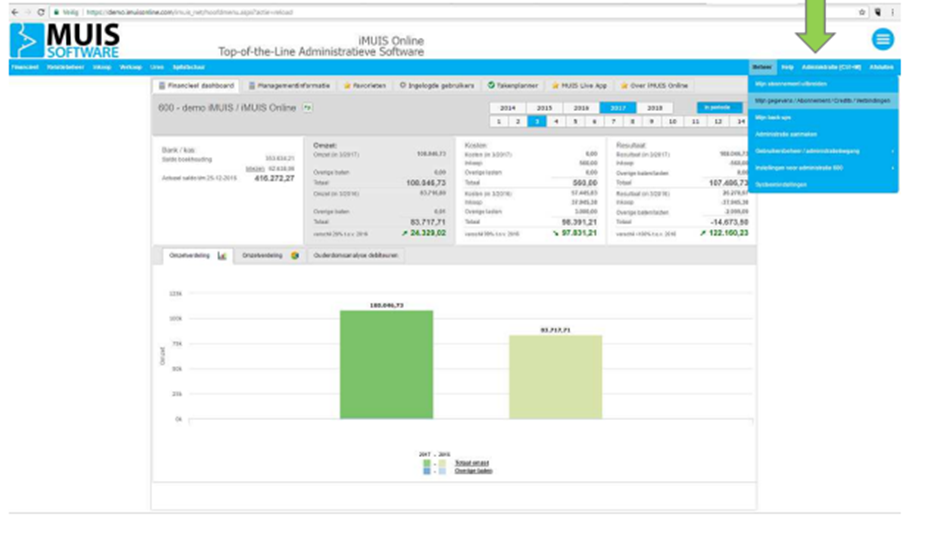The width and height of the screenshot is (945, 558).
Task: Select year 2017
Action: point(618,108)
